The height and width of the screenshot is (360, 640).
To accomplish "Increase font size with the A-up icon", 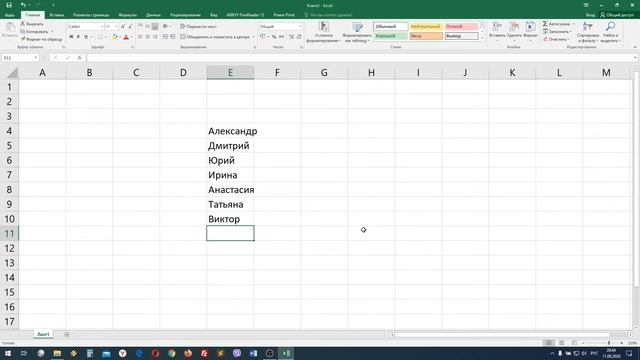I will [x=123, y=27].
